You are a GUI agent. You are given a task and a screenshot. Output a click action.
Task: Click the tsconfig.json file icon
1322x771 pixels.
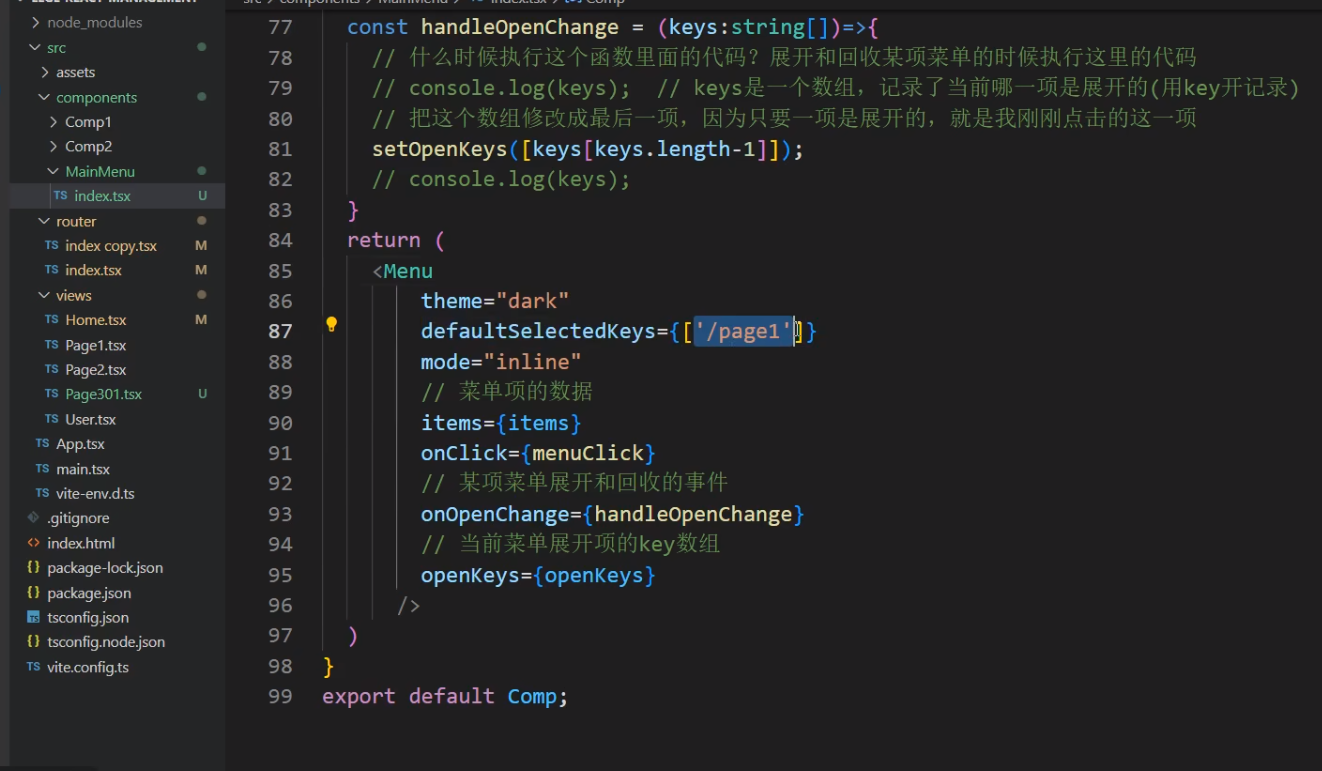(34, 617)
